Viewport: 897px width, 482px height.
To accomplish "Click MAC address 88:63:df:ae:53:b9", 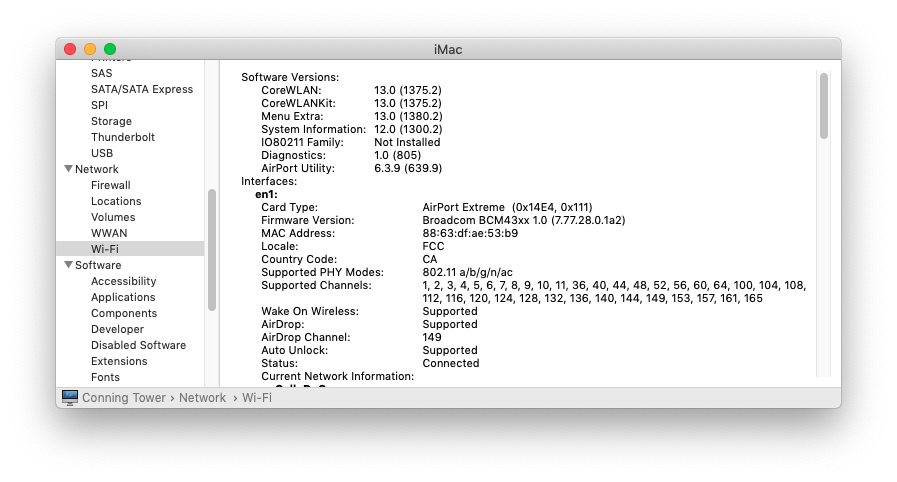I will tap(470, 233).
